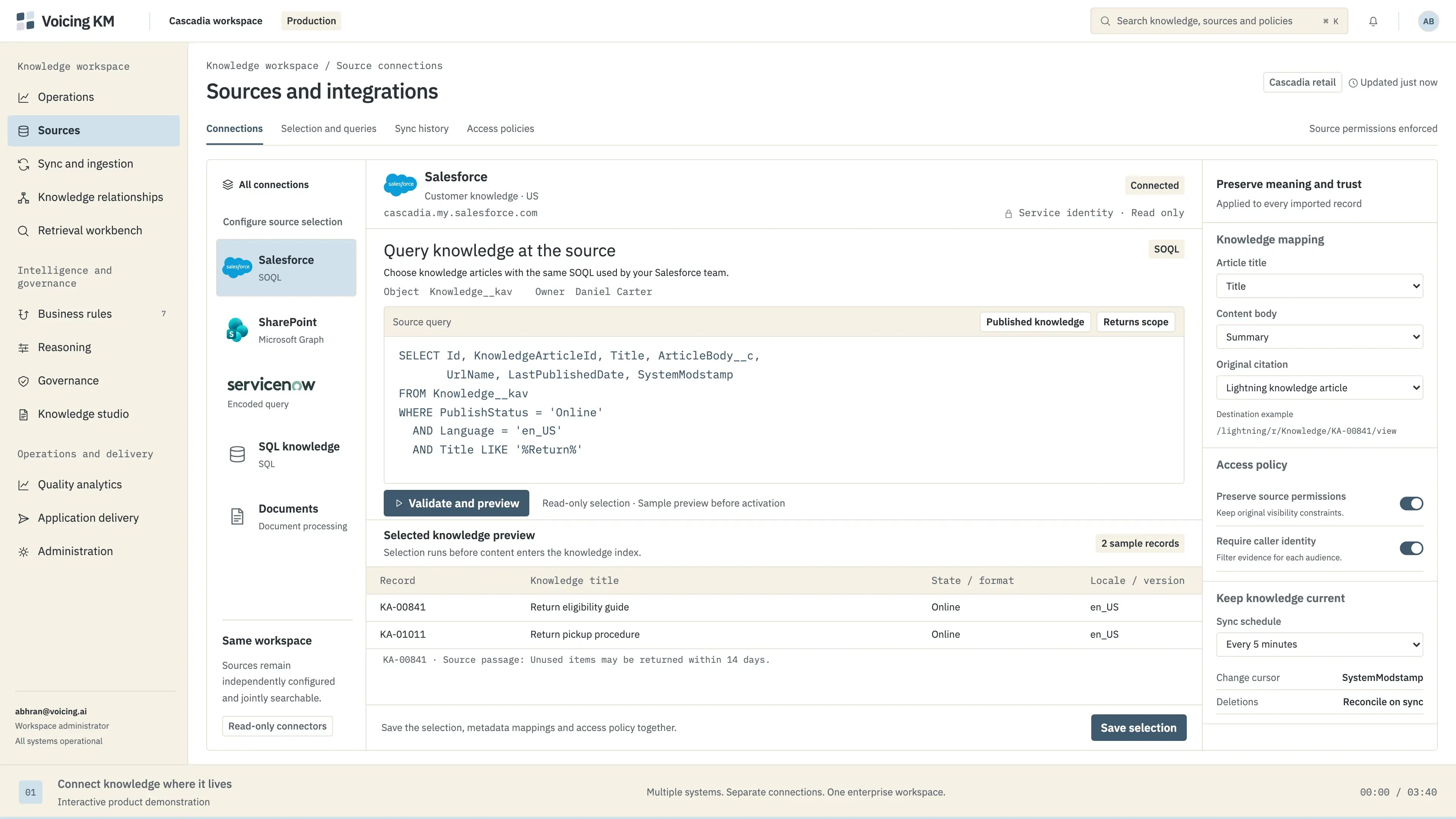The height and width of the screenshot is (819, 1456).
Task: Open the Content body Summary dropdown
Action: click(1319, 337)
